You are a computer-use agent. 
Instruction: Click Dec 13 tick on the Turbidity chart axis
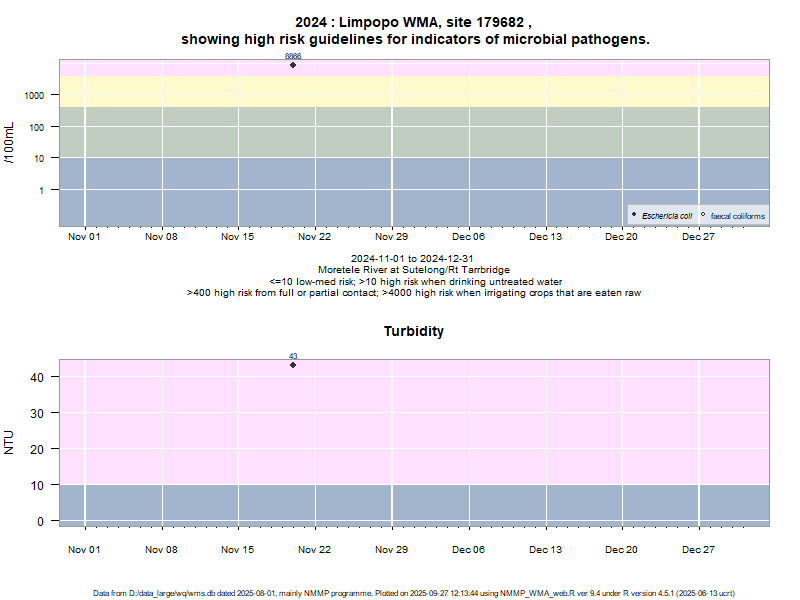pos(545,549)
